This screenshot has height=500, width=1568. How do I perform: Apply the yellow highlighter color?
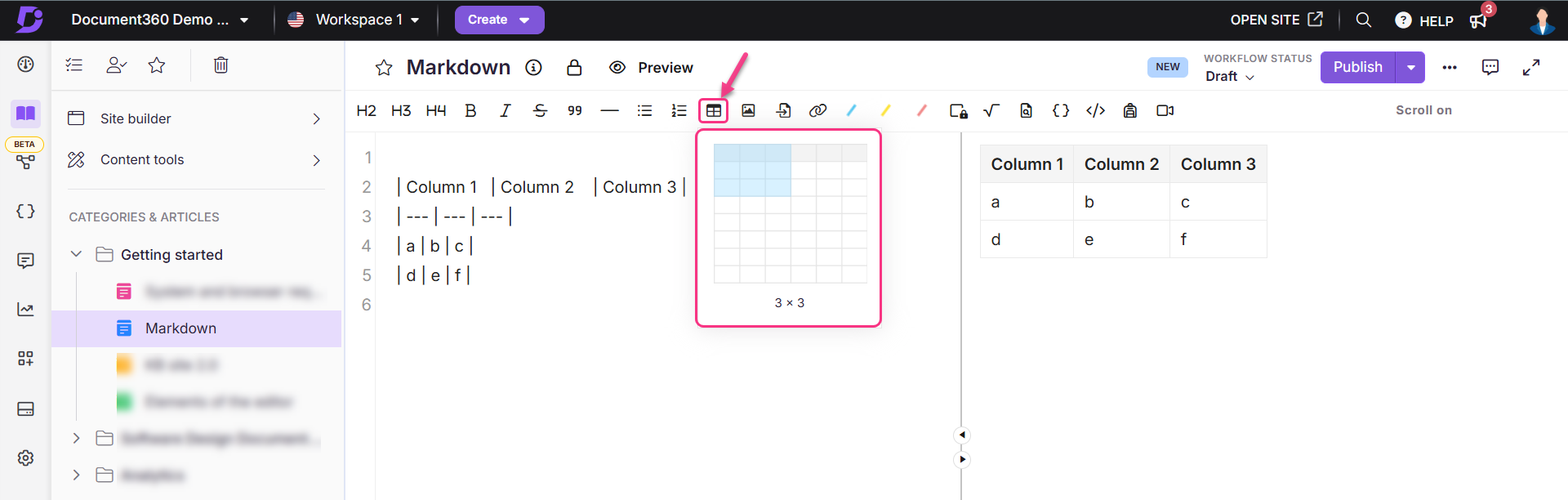886,111
